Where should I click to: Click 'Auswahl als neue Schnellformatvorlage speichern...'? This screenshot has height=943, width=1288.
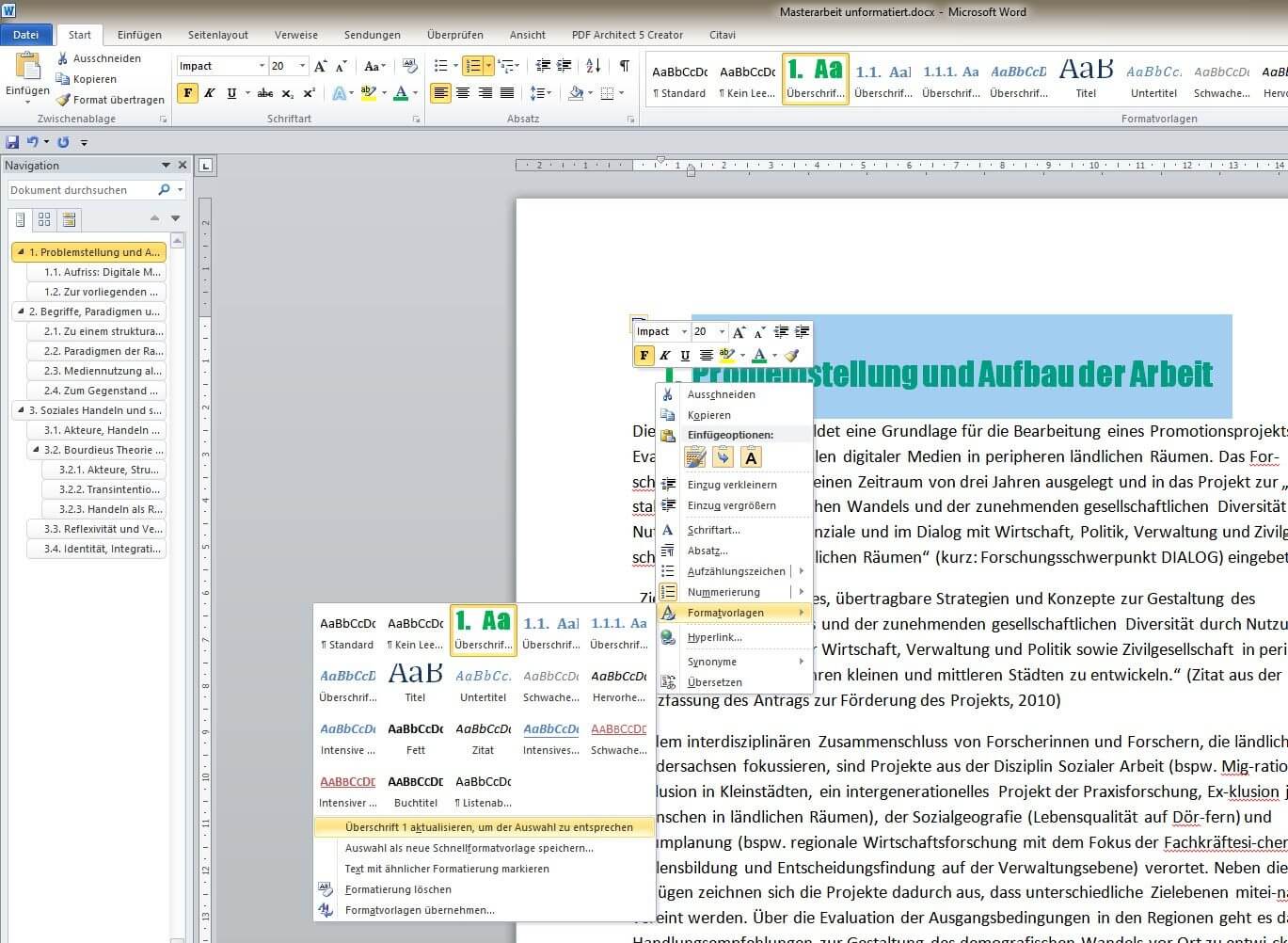click(x=485, y=848)
